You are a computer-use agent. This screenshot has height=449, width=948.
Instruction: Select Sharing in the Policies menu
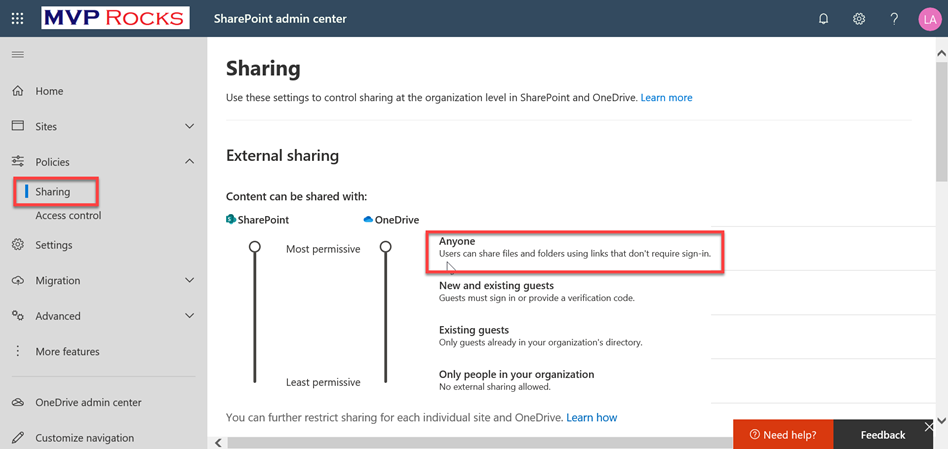tap(53, 192)
